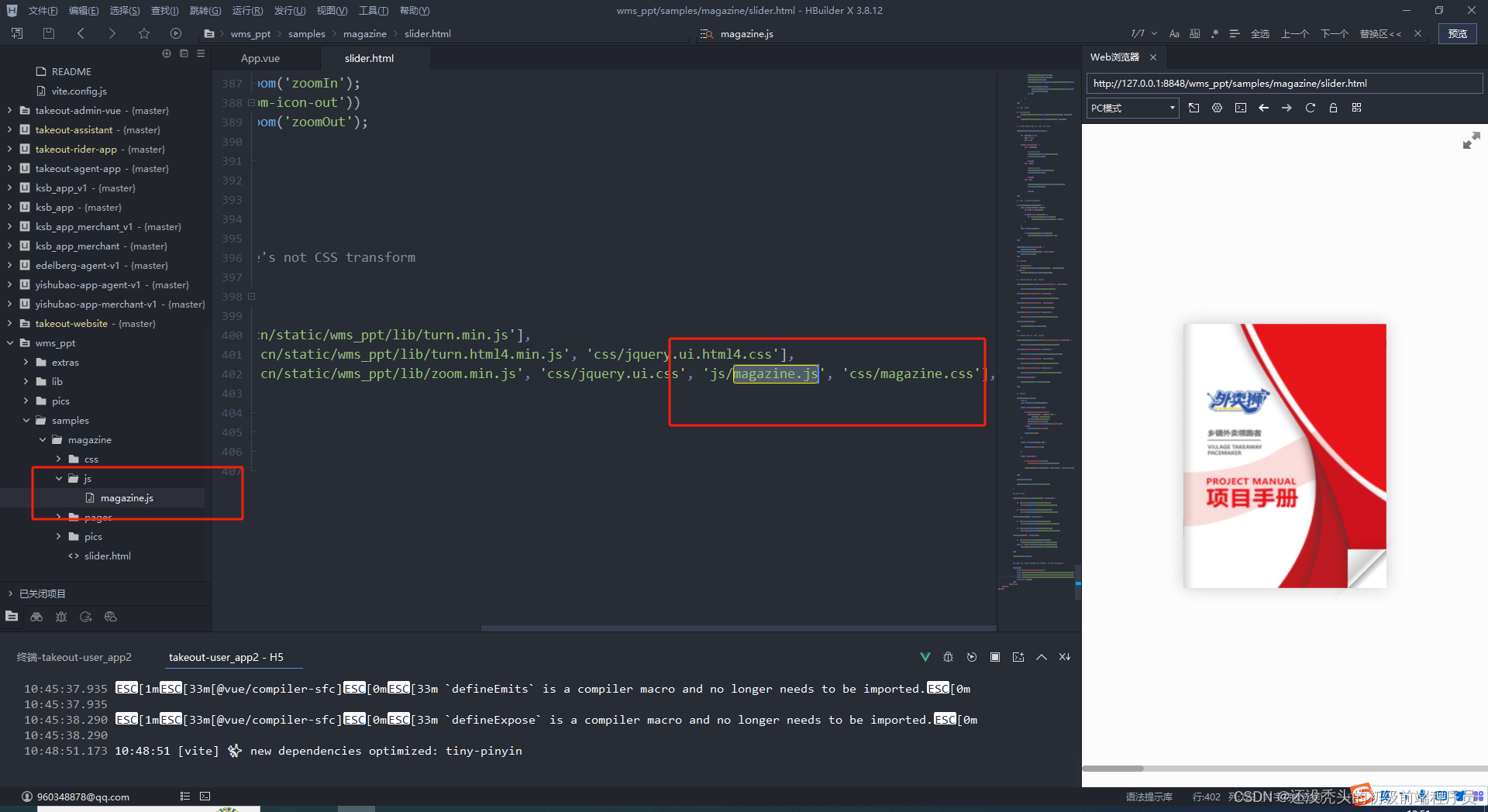Toggle the lock icon in browser toolbar
The image size is (1488, 812).
(x=1333, y=108)
